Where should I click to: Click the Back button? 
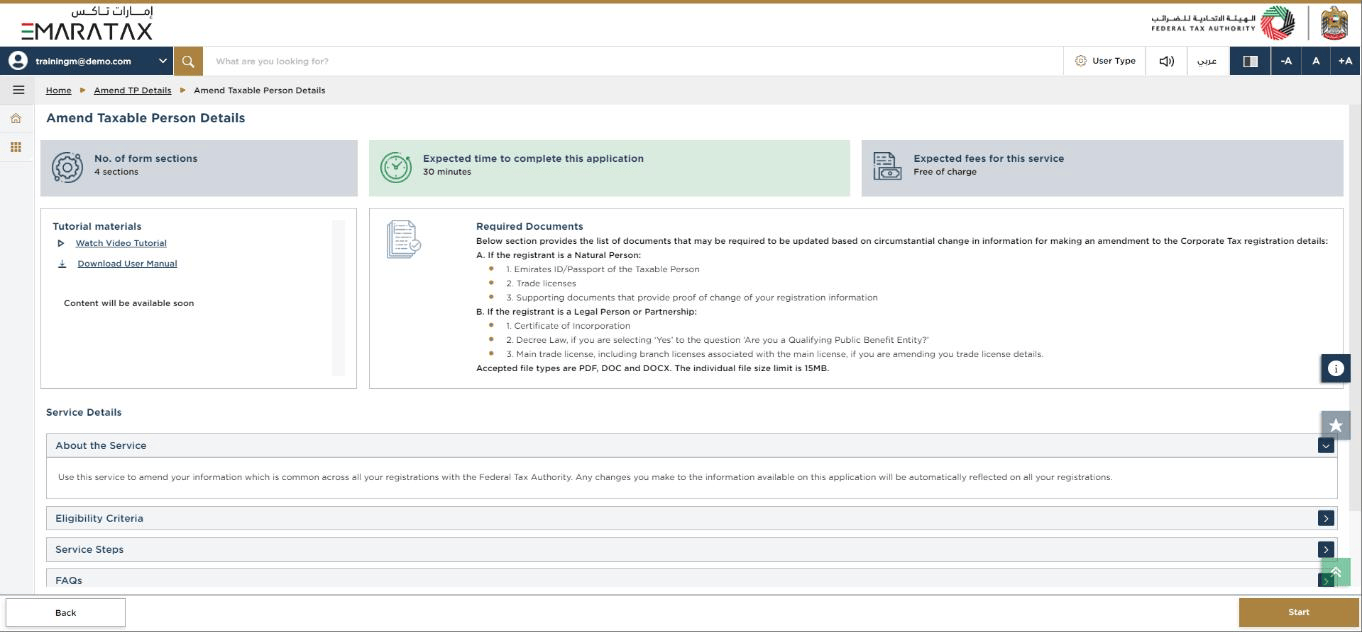click(x=66, y=612)
